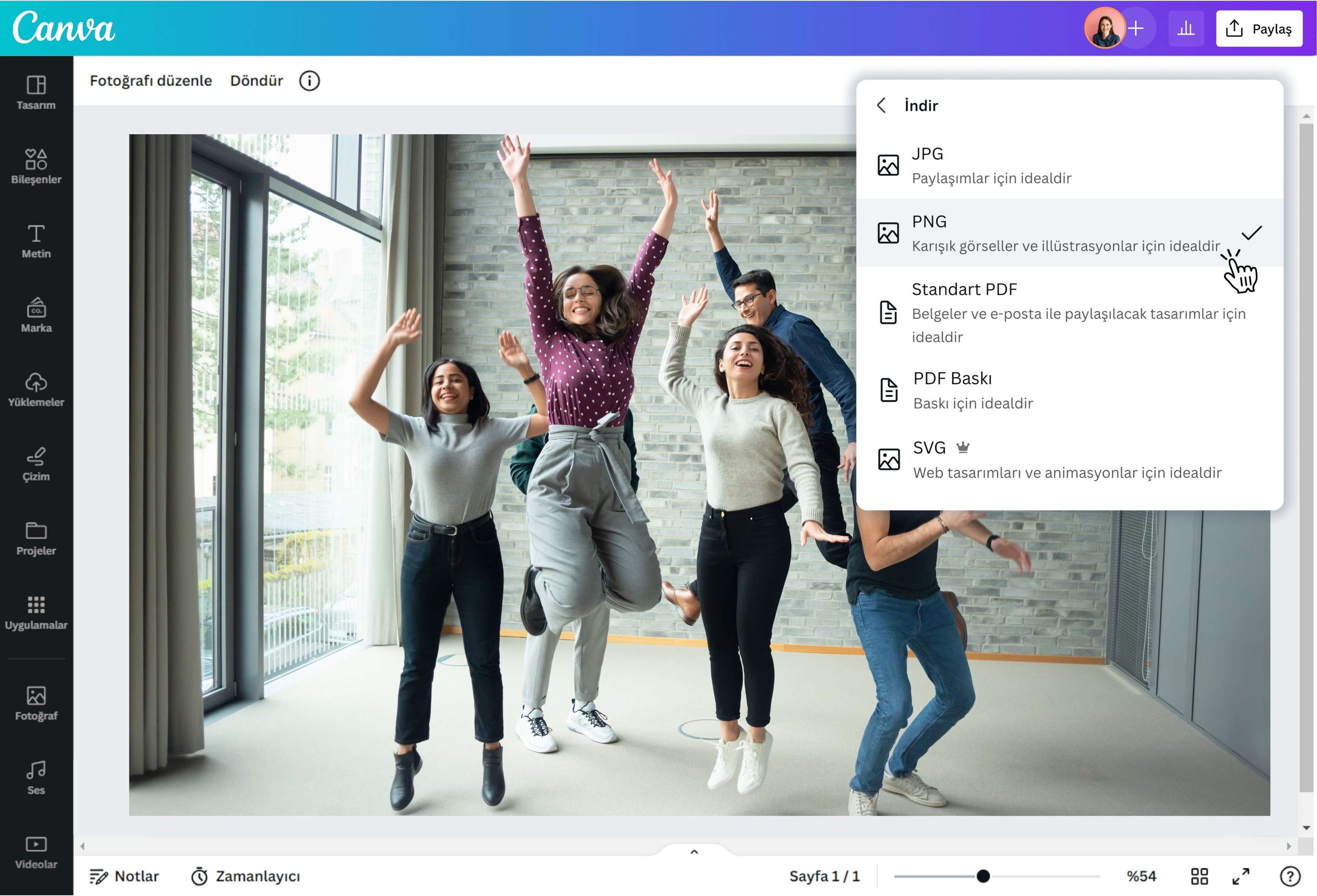Open the grid view icon
The height and width of the screenshot is (896, 1317).
[1199, 876]
